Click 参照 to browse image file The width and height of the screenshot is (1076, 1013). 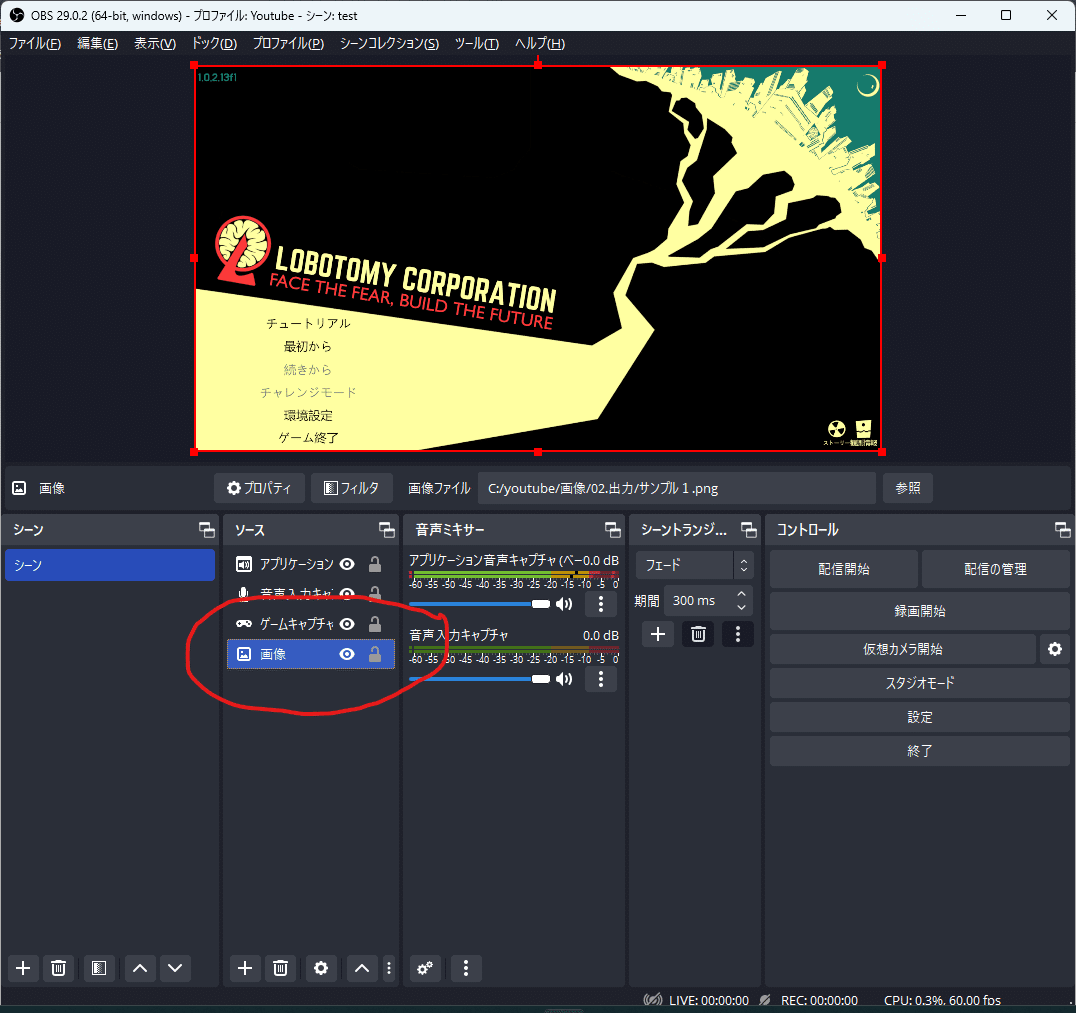click(x=908, y=488)
